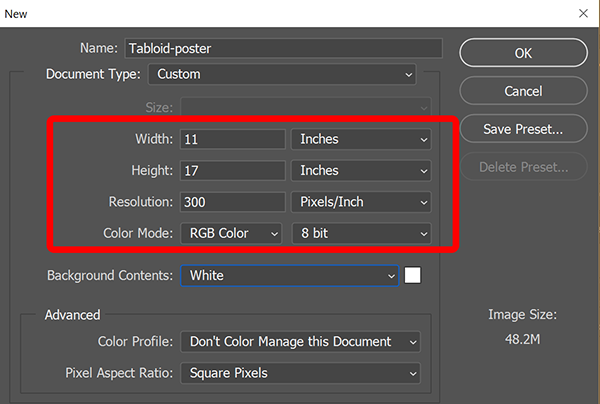Open the RGB Color mode dropdown
The width and height of the screenshot is (600, 404).
point(231,233)
